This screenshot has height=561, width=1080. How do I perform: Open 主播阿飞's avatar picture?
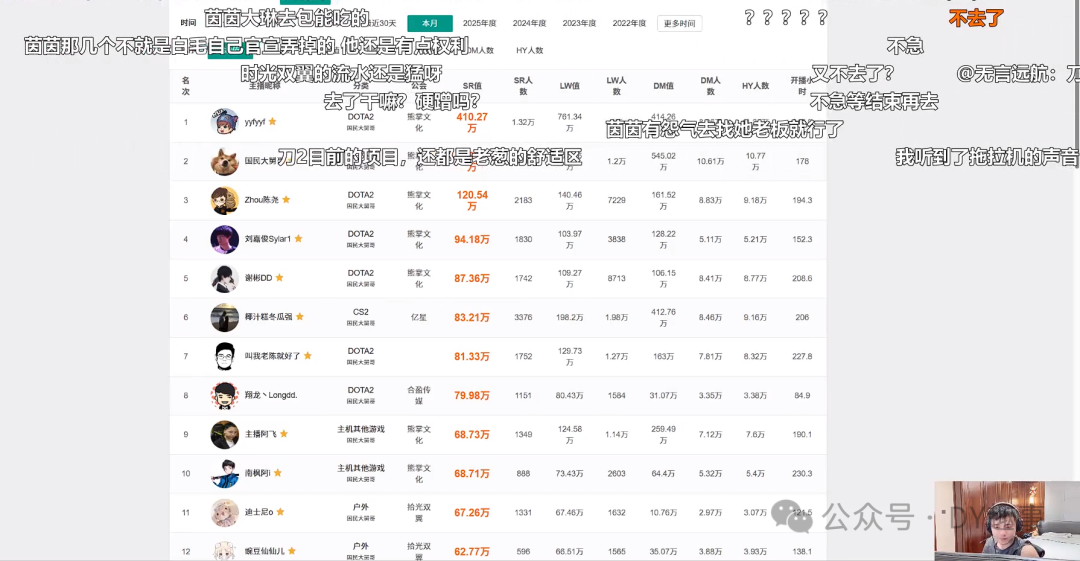tap(225, 434)
